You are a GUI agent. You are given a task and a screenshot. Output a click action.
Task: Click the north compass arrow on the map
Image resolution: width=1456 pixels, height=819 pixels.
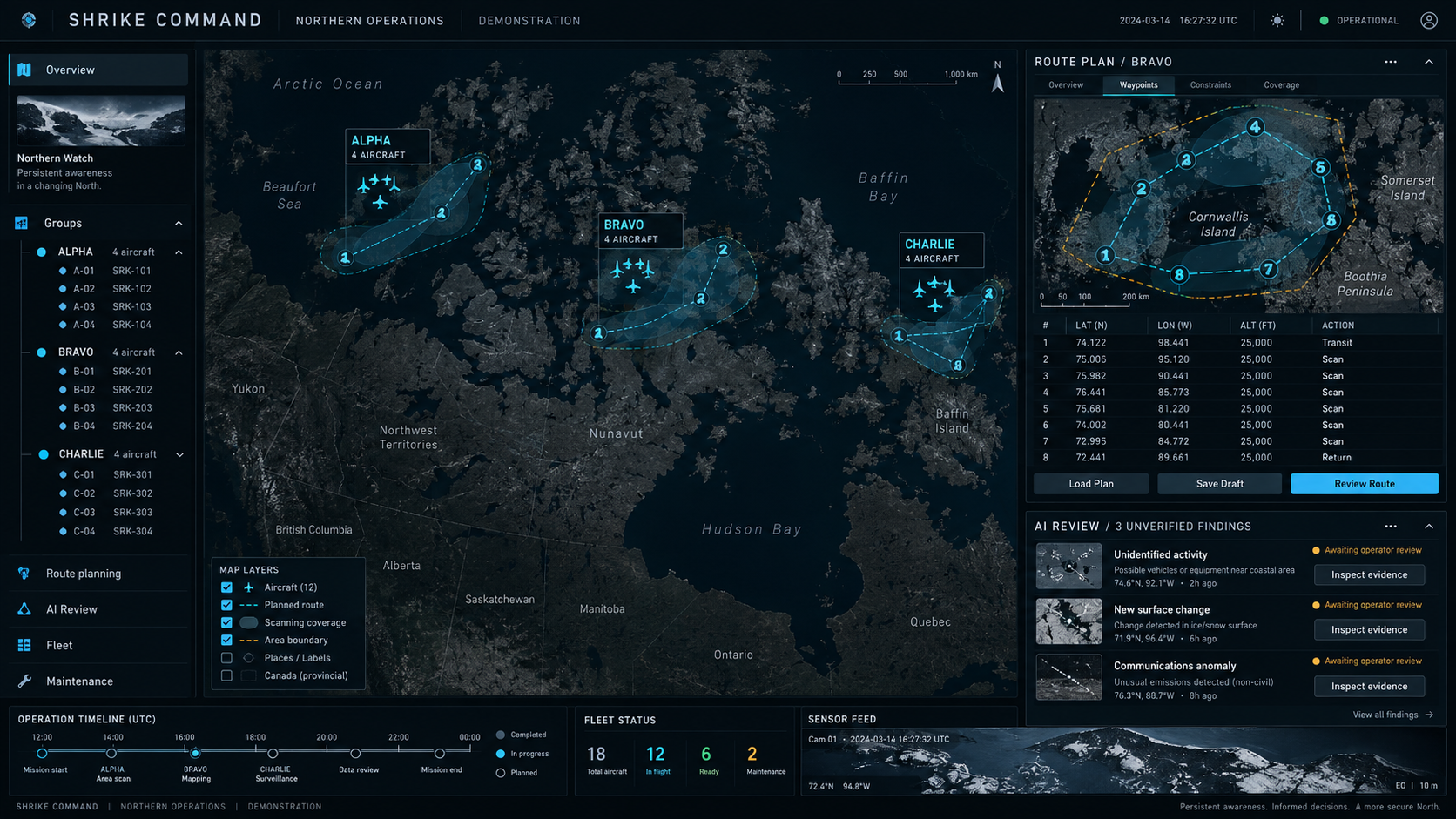[x=998, y=84]
